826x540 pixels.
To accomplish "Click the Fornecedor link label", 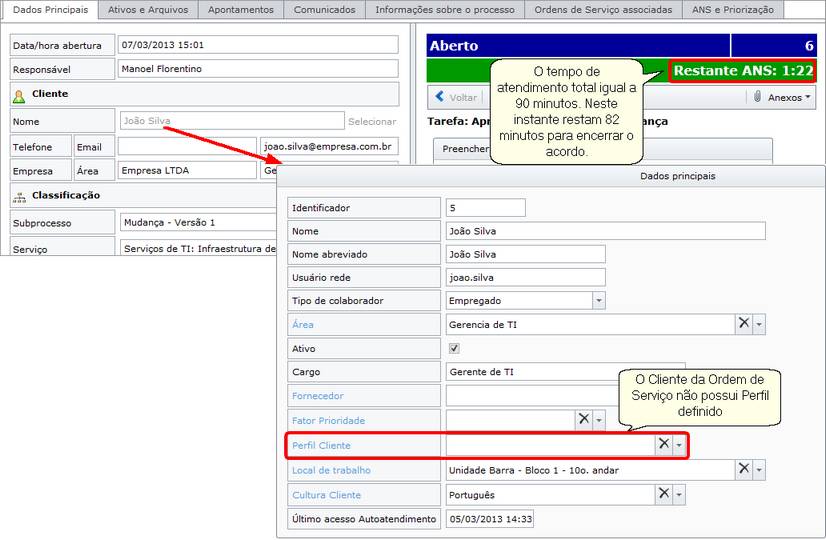I will (x=318, y=396).
